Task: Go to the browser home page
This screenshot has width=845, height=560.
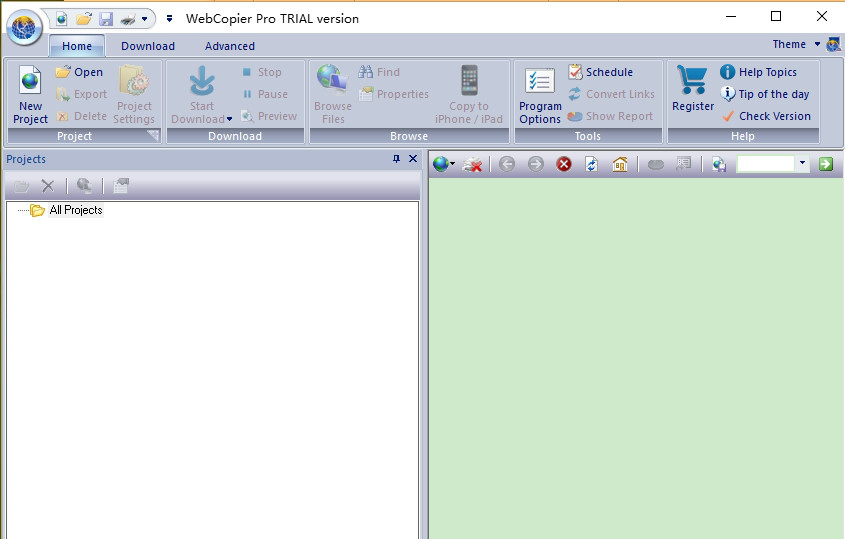Action: click(620, 164)
